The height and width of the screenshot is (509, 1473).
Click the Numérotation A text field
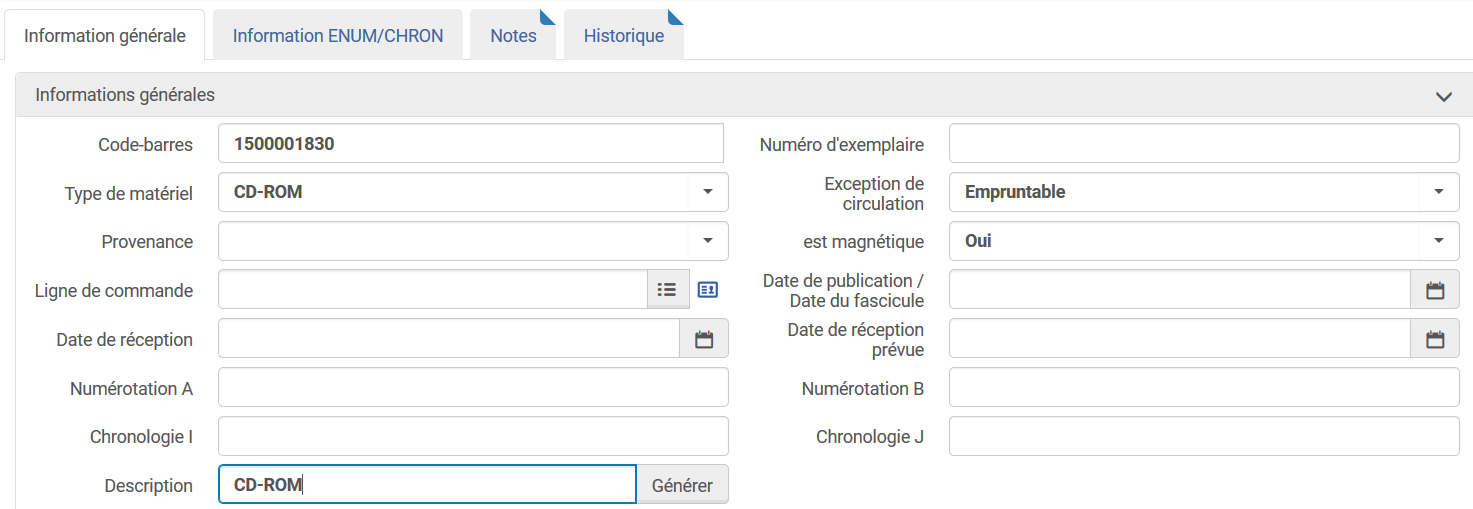472,388
